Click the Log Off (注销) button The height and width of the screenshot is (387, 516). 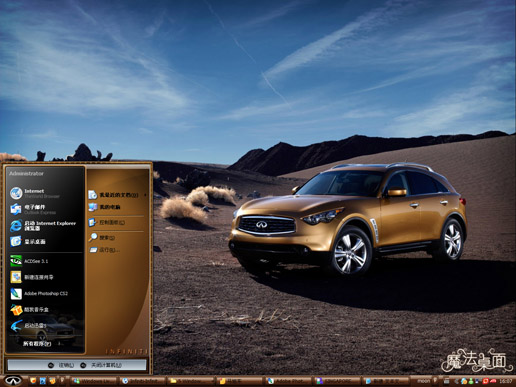[x=61, y=365]
